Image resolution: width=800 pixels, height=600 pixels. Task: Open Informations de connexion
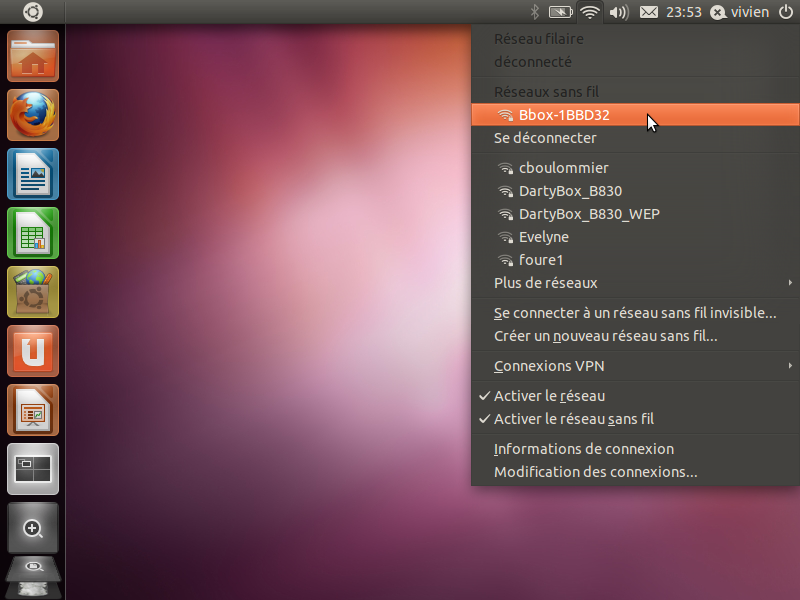point(635,449)
